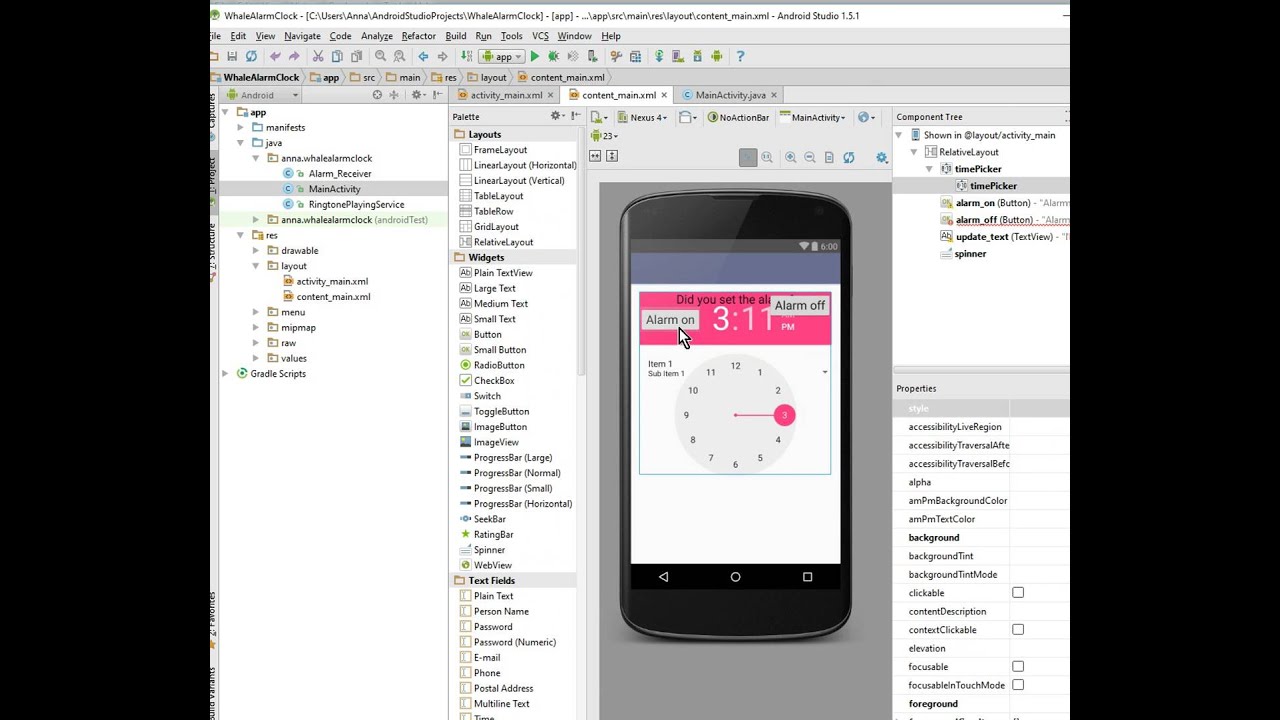1280x720 pixels.
Task: Click the Redo arrow icon
Action: point(294,57)
